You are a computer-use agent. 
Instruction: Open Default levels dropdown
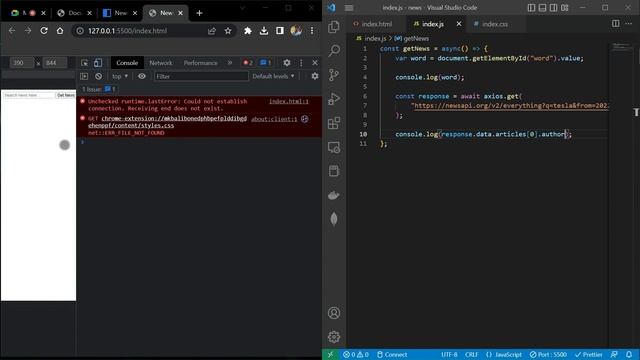click(x=273, y=76)
